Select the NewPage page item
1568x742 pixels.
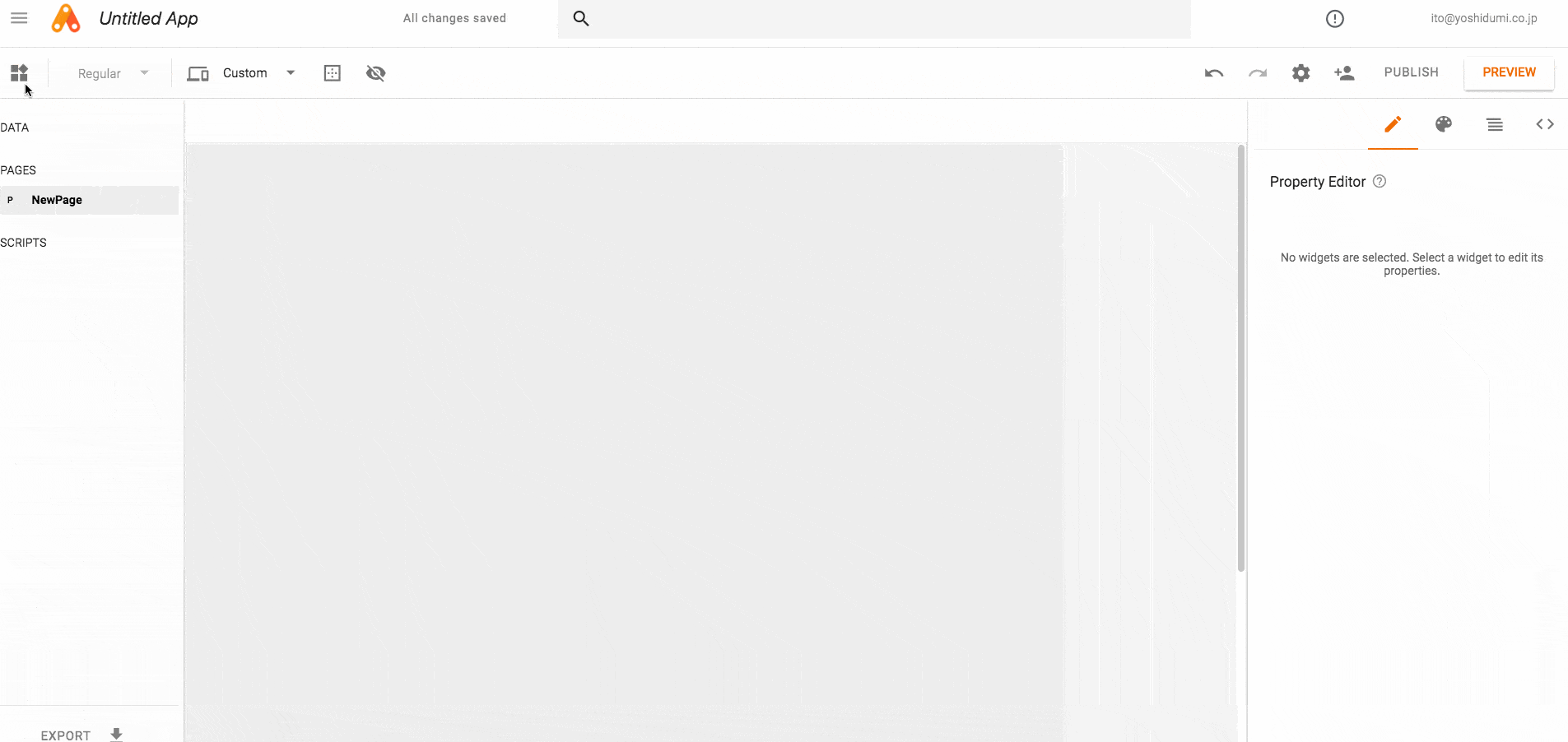tap(89, 200)
